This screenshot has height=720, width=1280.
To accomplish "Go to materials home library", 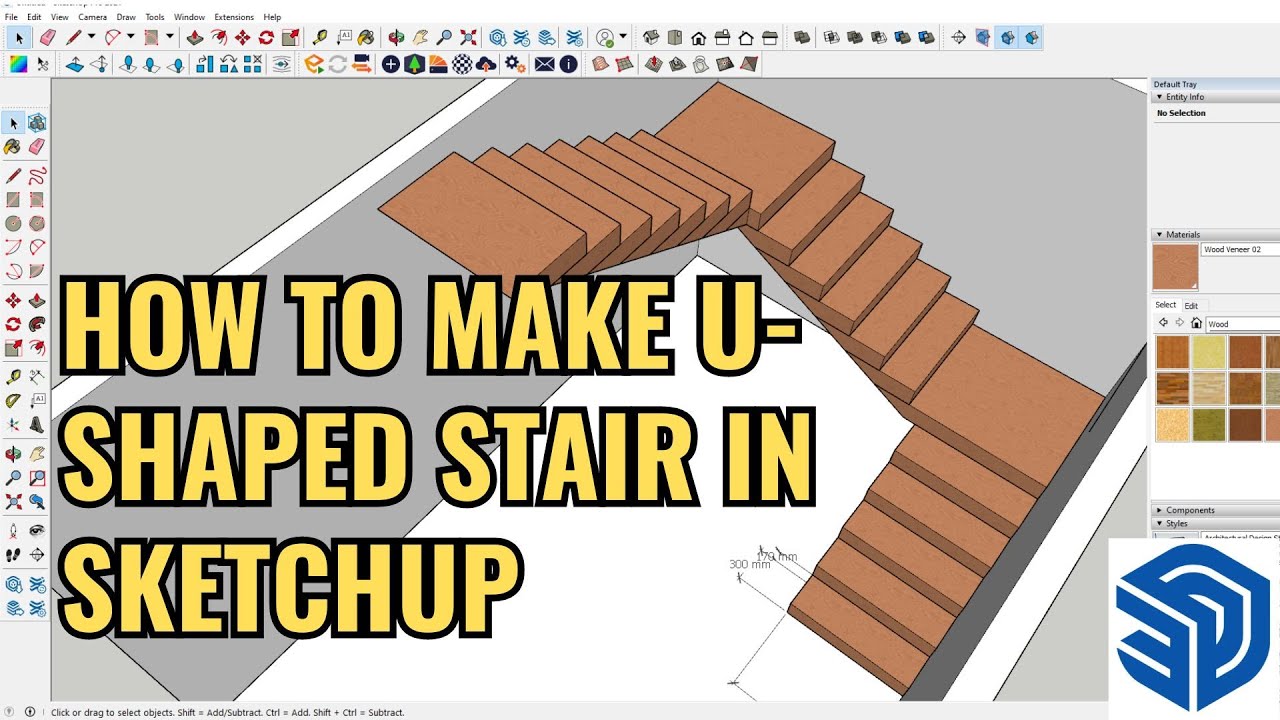I will [x=1196, y=323].
